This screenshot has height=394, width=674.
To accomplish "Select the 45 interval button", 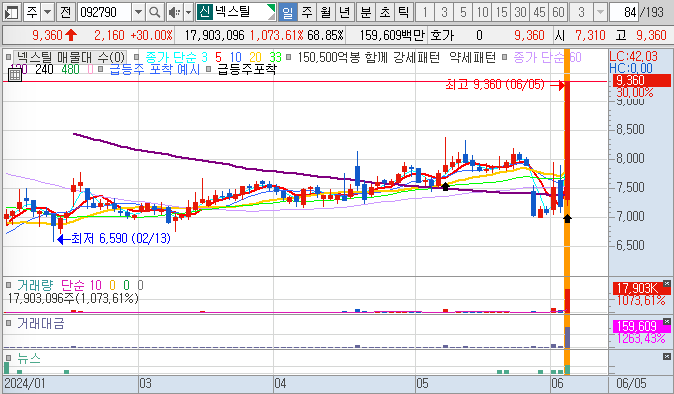I will point(539,12).
